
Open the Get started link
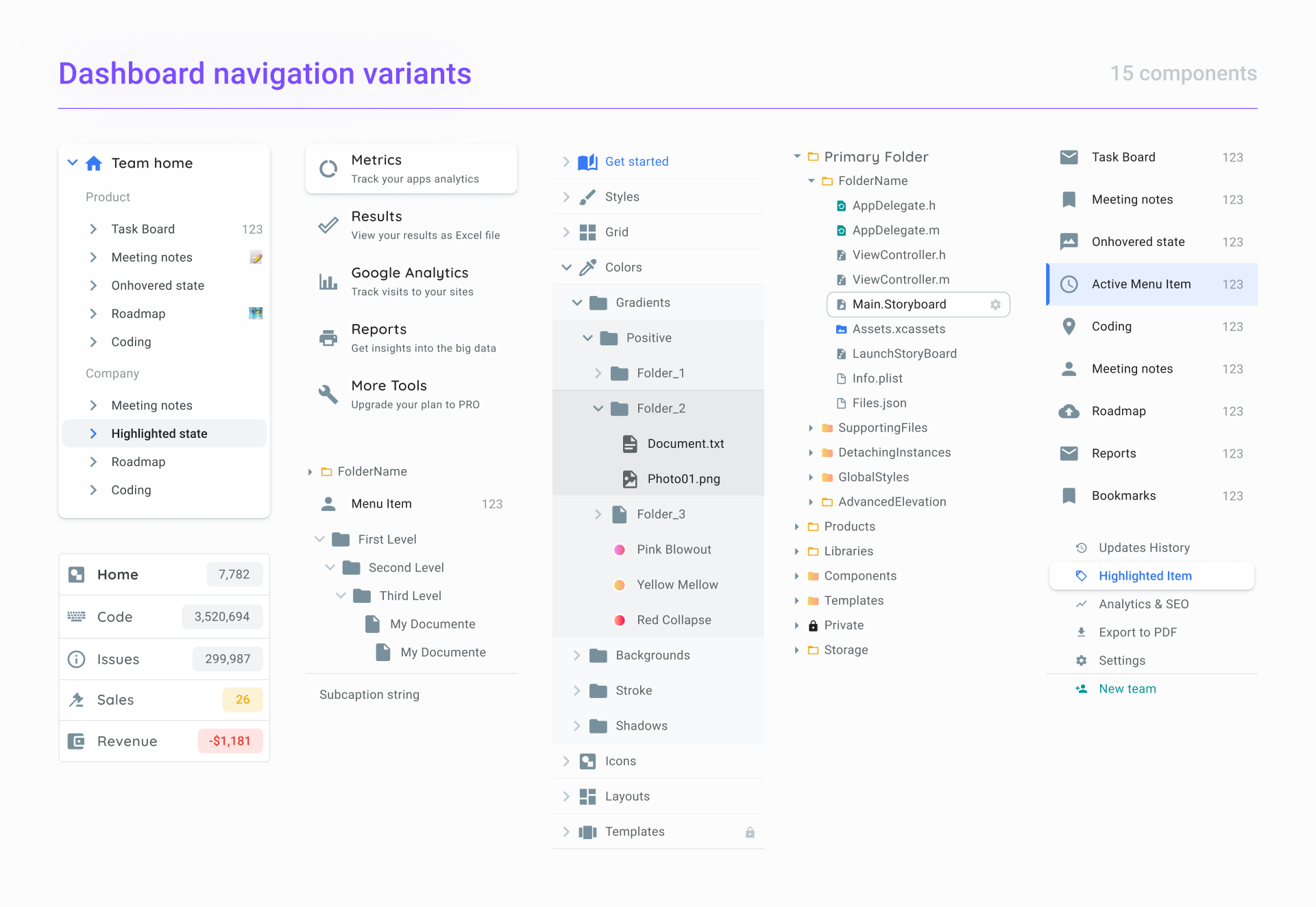click(x=637, y=162)
